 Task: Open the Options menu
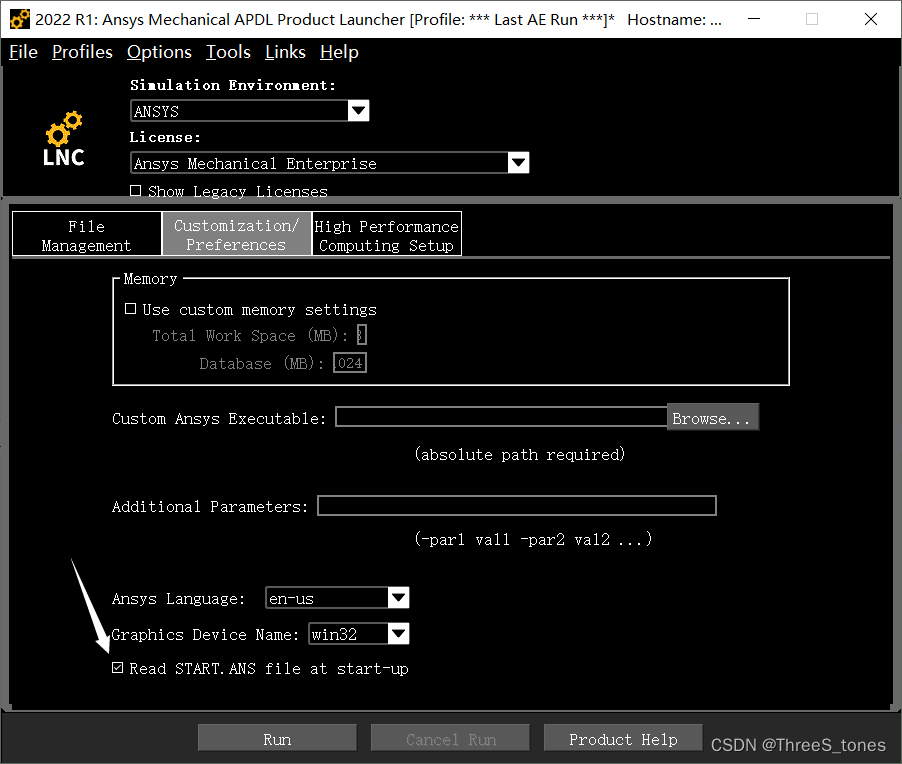coord(159,52)
